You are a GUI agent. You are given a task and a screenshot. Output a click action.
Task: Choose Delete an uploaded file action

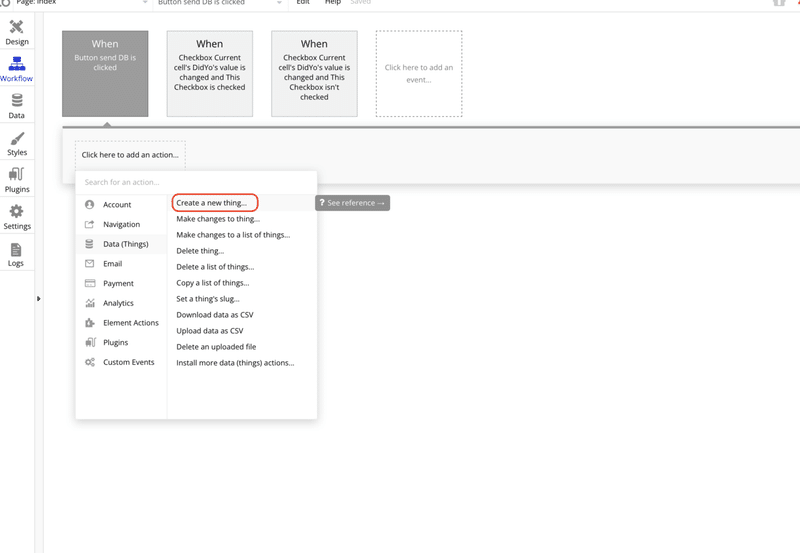pos(216,347)
